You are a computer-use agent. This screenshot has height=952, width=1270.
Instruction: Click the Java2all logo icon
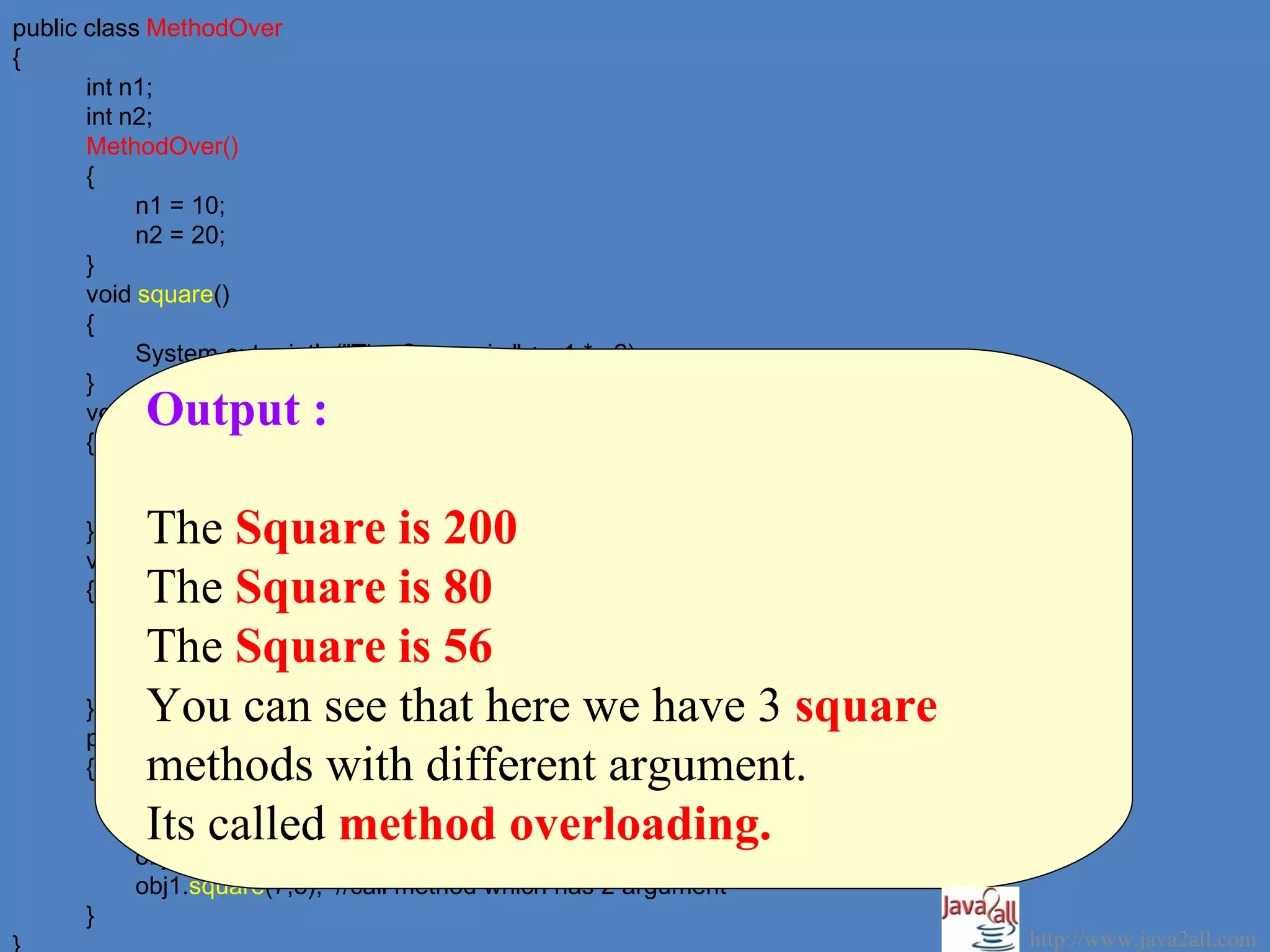pyautogui.click(x=980, y=920)
